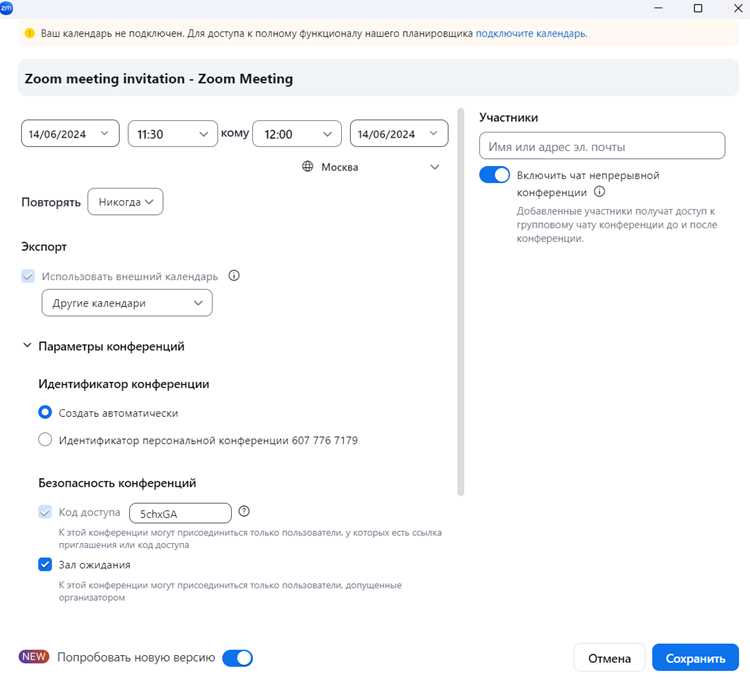
Task: Click the Идентификатор конференции heading
Action: (124, 384)
